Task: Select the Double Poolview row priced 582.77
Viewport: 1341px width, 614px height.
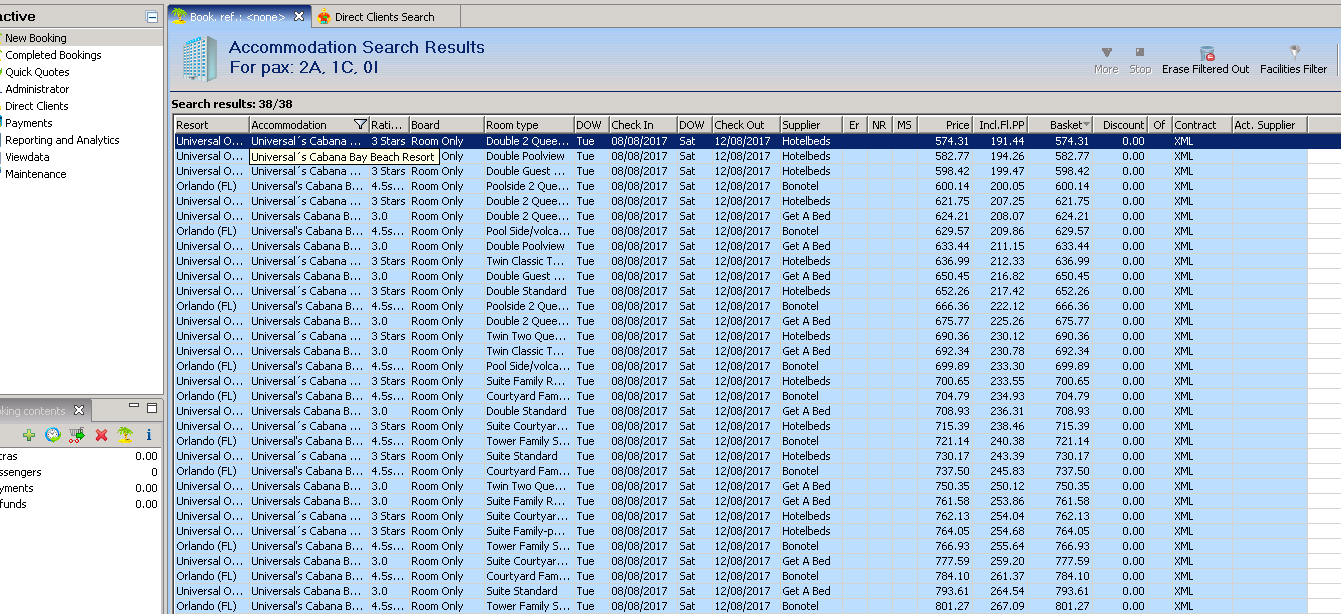Action: [x=757, y=156]
